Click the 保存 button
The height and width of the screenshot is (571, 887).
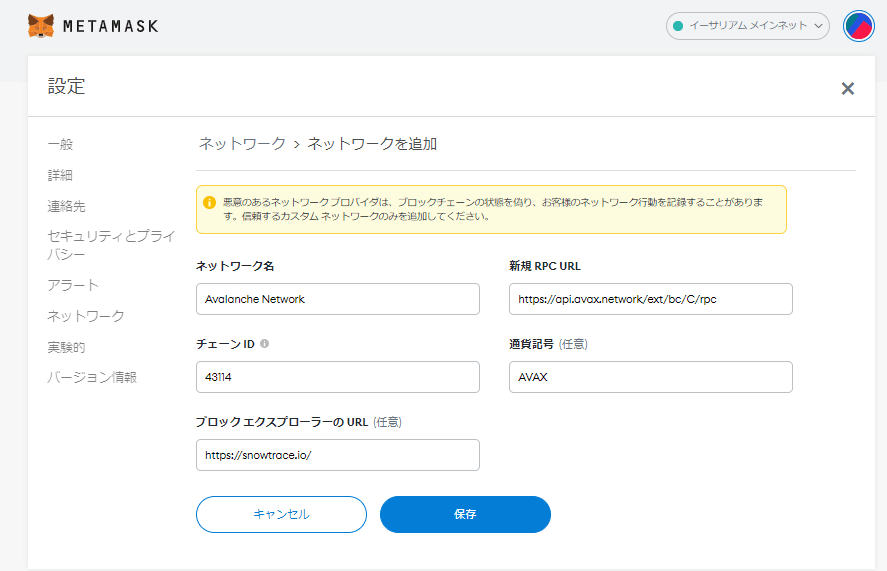pyautogui.click(x=465, y=514)
